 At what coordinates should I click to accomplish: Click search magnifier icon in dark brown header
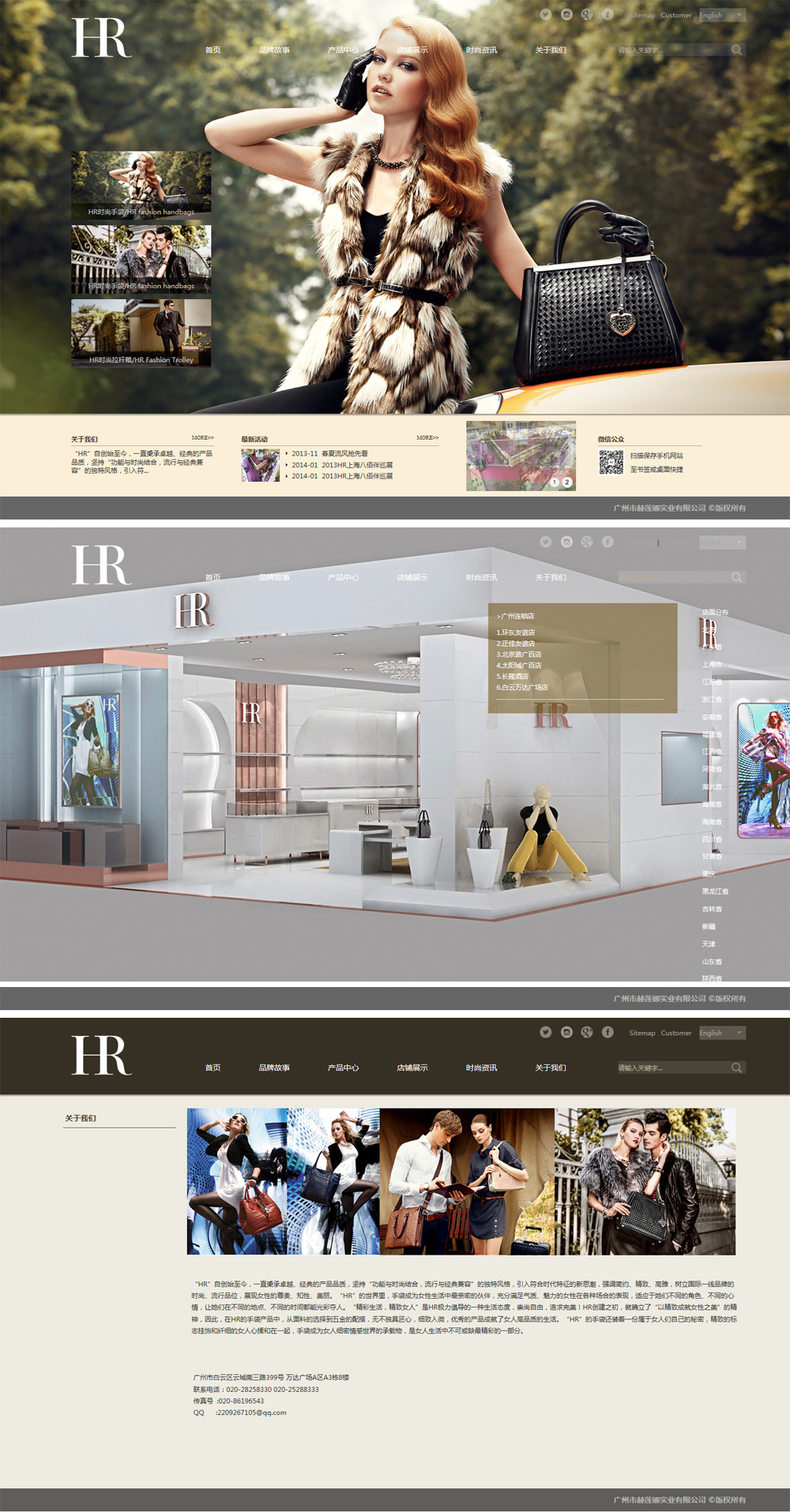pyautogui.click(x=736, y=1067)
